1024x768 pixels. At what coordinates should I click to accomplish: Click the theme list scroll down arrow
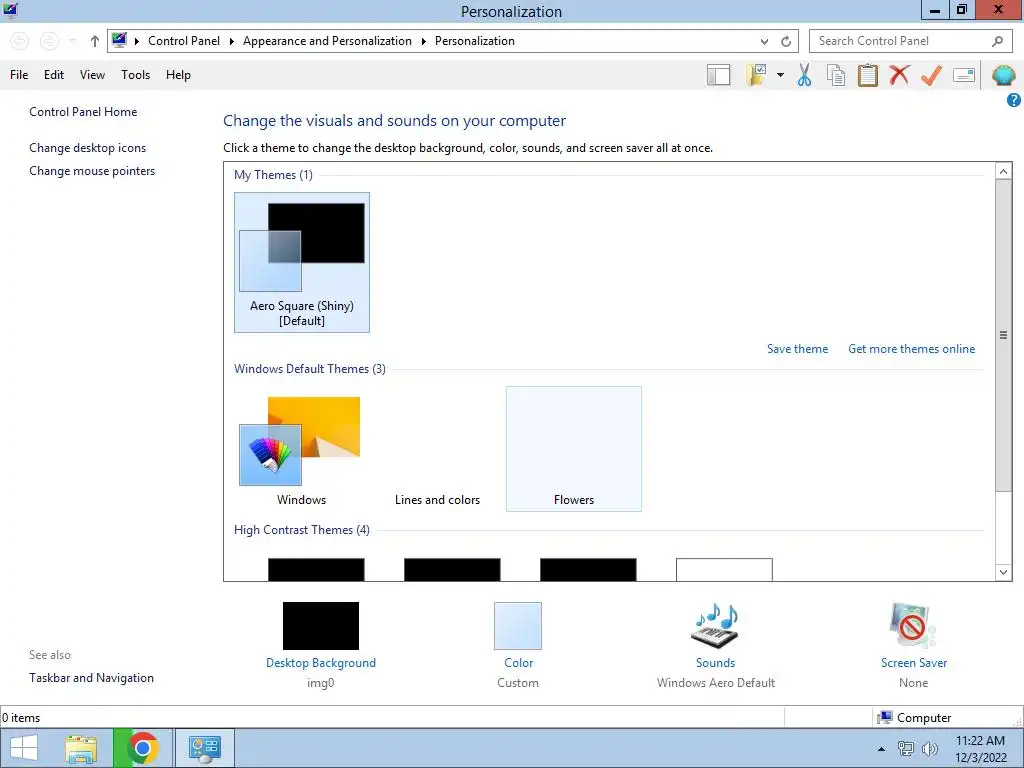pyautogui.click(x=1003, y=572)
